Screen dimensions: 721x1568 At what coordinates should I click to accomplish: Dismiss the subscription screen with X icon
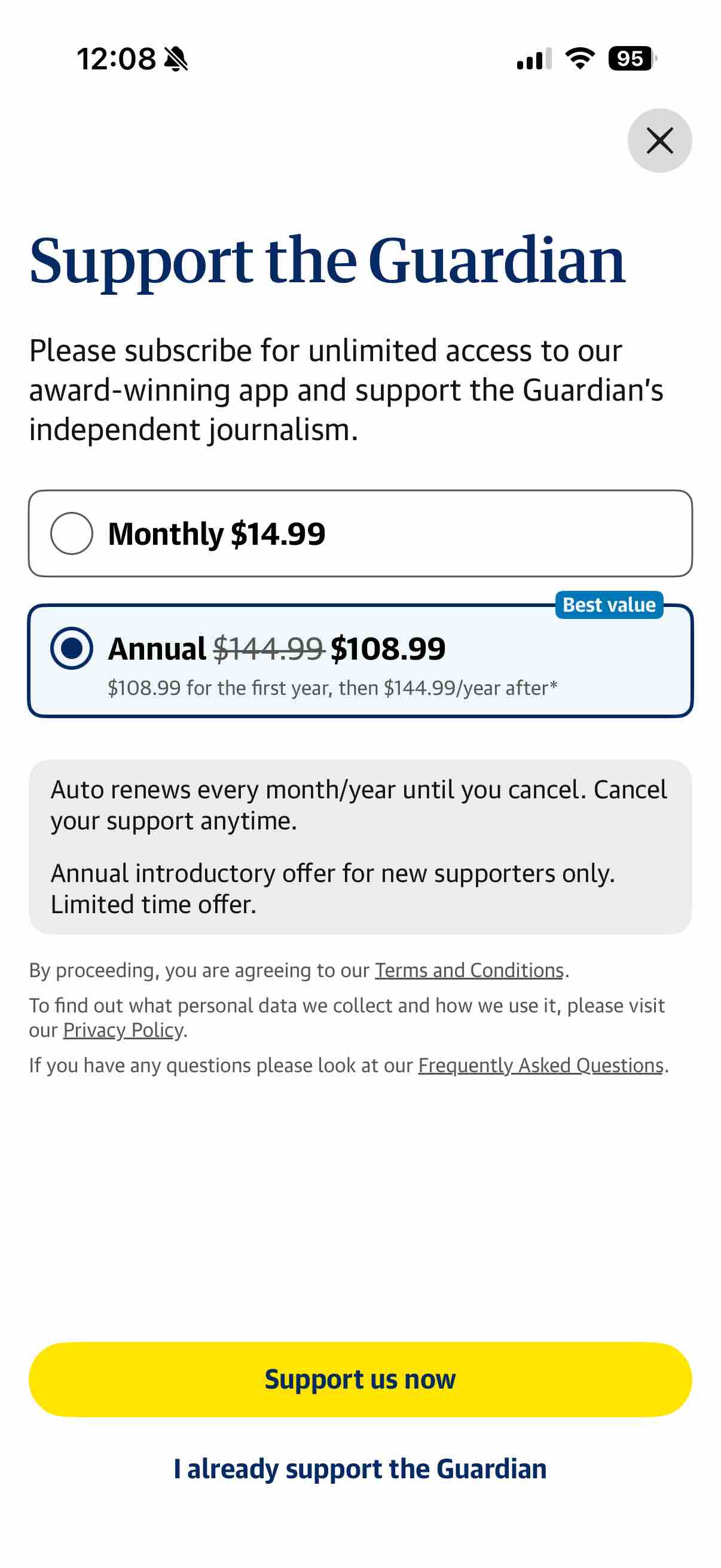(x=659, y=141)
